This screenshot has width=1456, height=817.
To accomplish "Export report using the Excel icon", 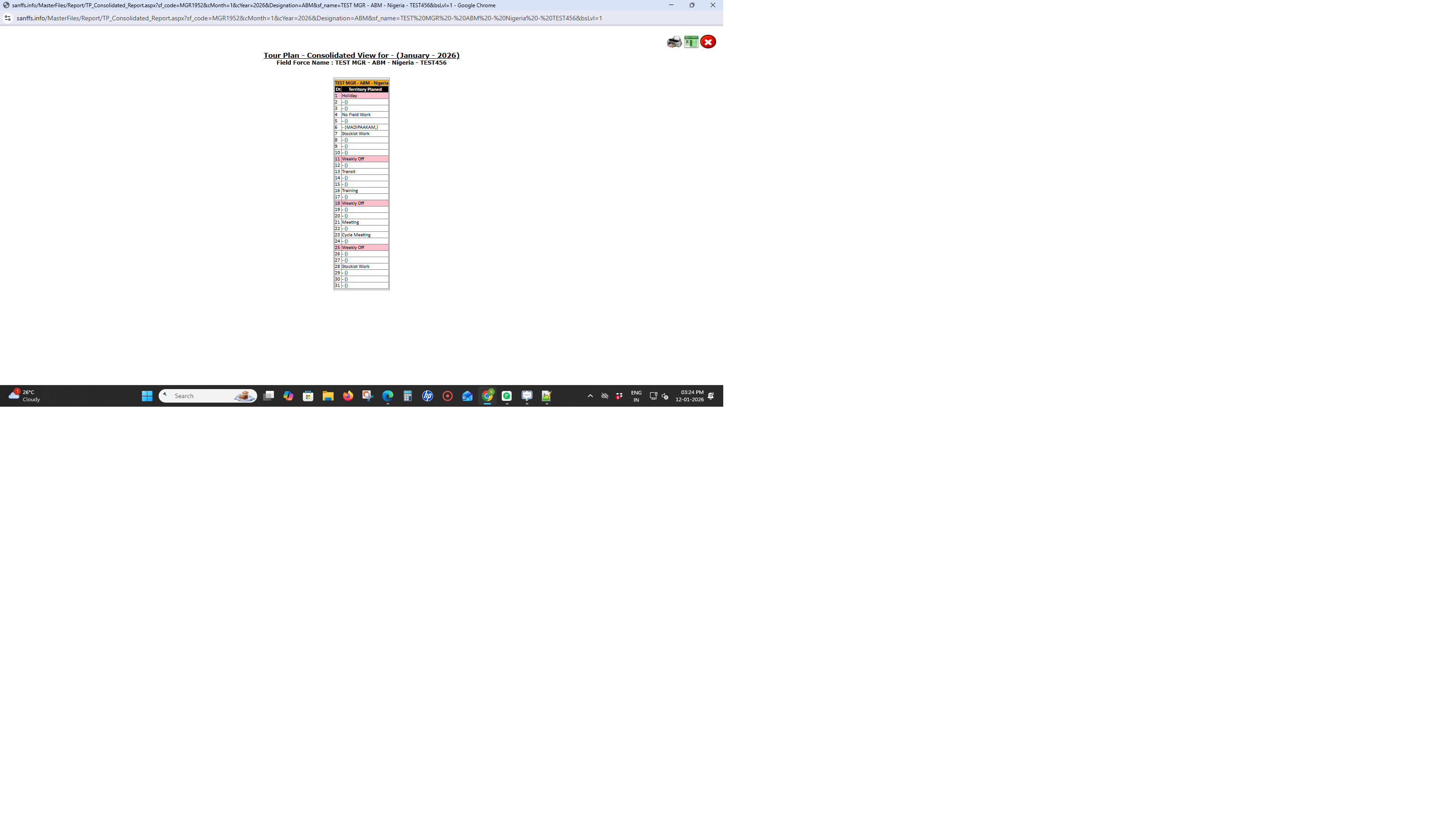I will coord(691,42).
